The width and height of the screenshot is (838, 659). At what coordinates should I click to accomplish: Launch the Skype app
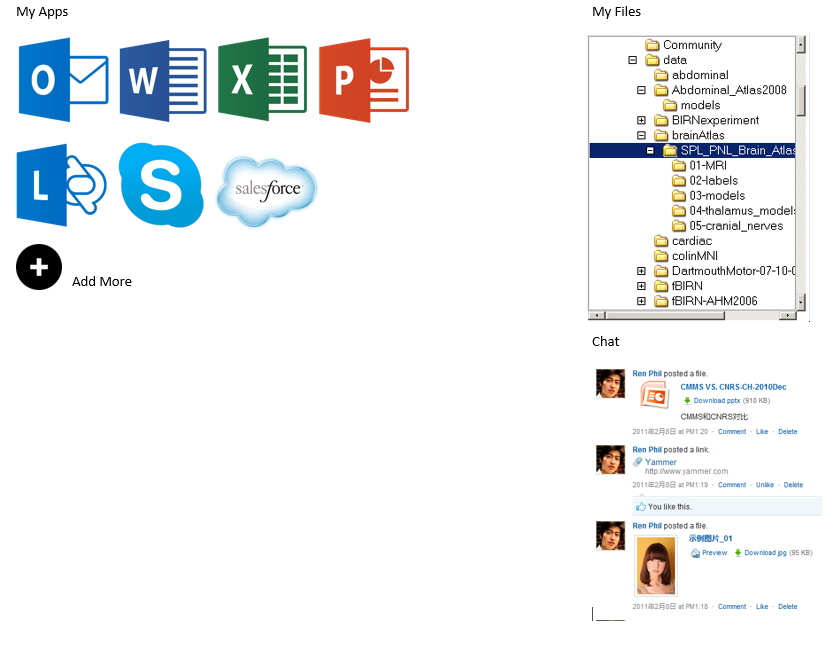coord(161,185)
